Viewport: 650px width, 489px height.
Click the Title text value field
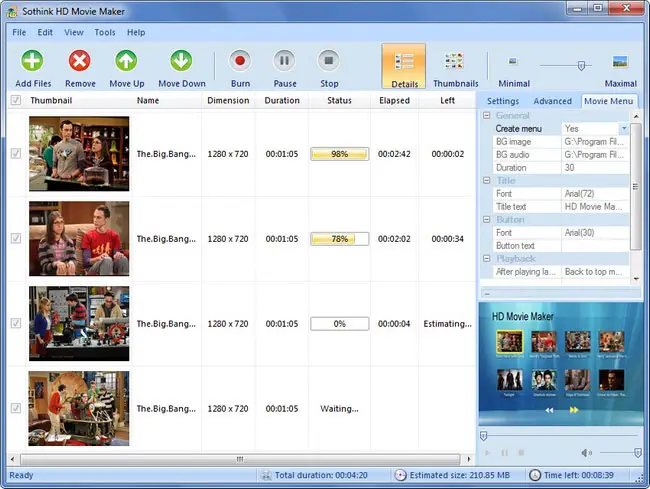point(594,206)
